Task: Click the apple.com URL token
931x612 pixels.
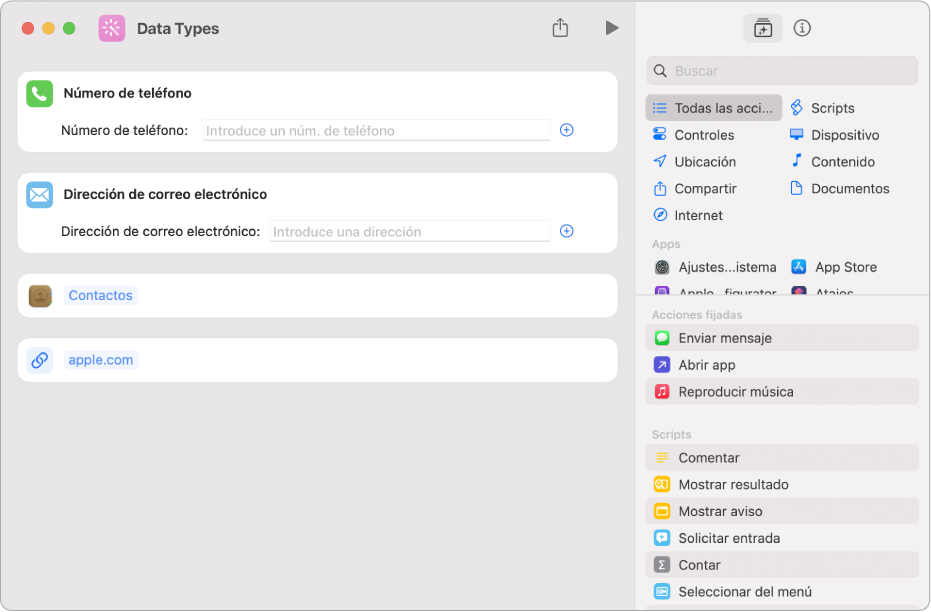Action: point(101,360)
